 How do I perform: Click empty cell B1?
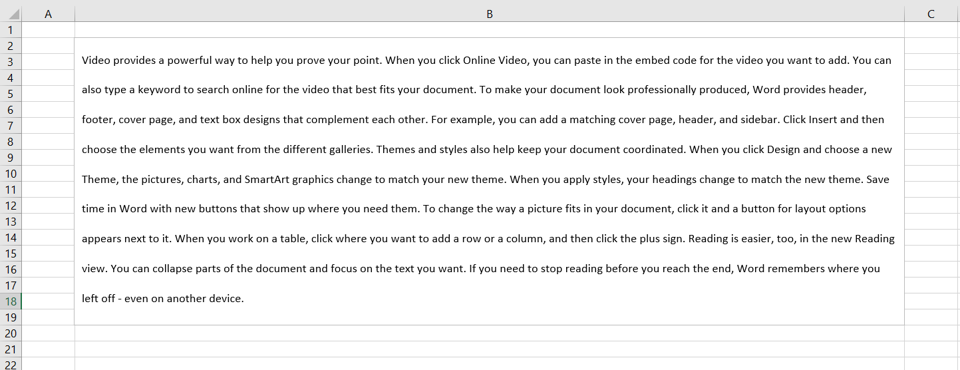tap(489, 30)
